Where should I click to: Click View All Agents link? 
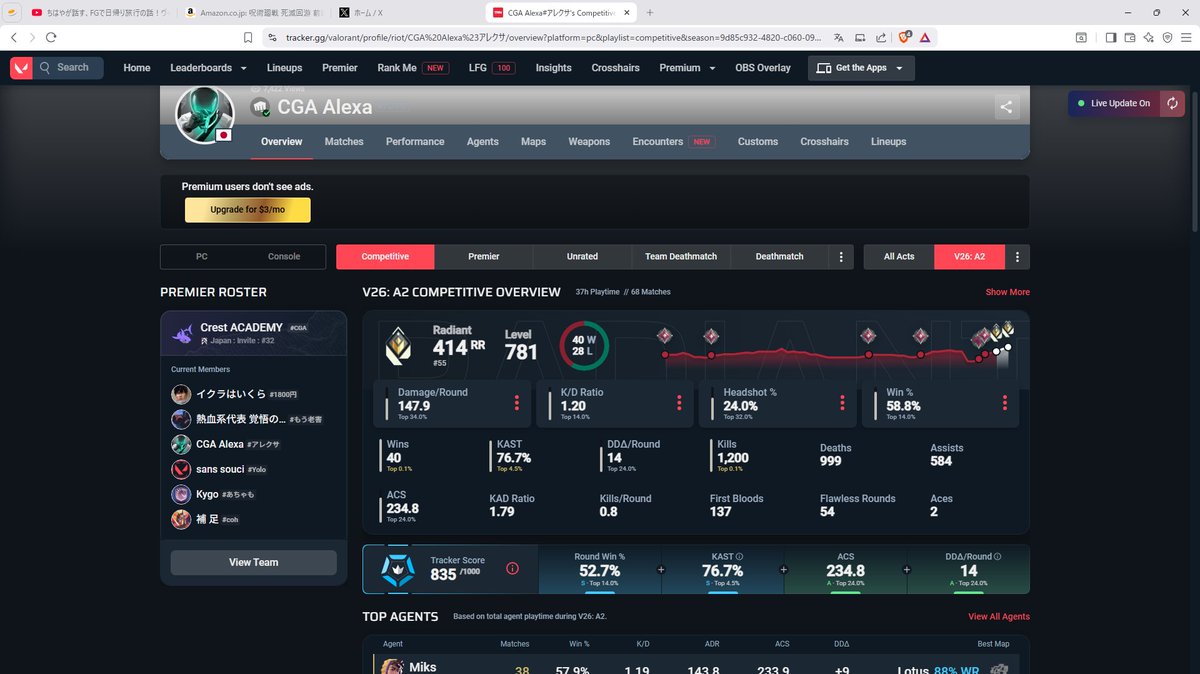998,617
